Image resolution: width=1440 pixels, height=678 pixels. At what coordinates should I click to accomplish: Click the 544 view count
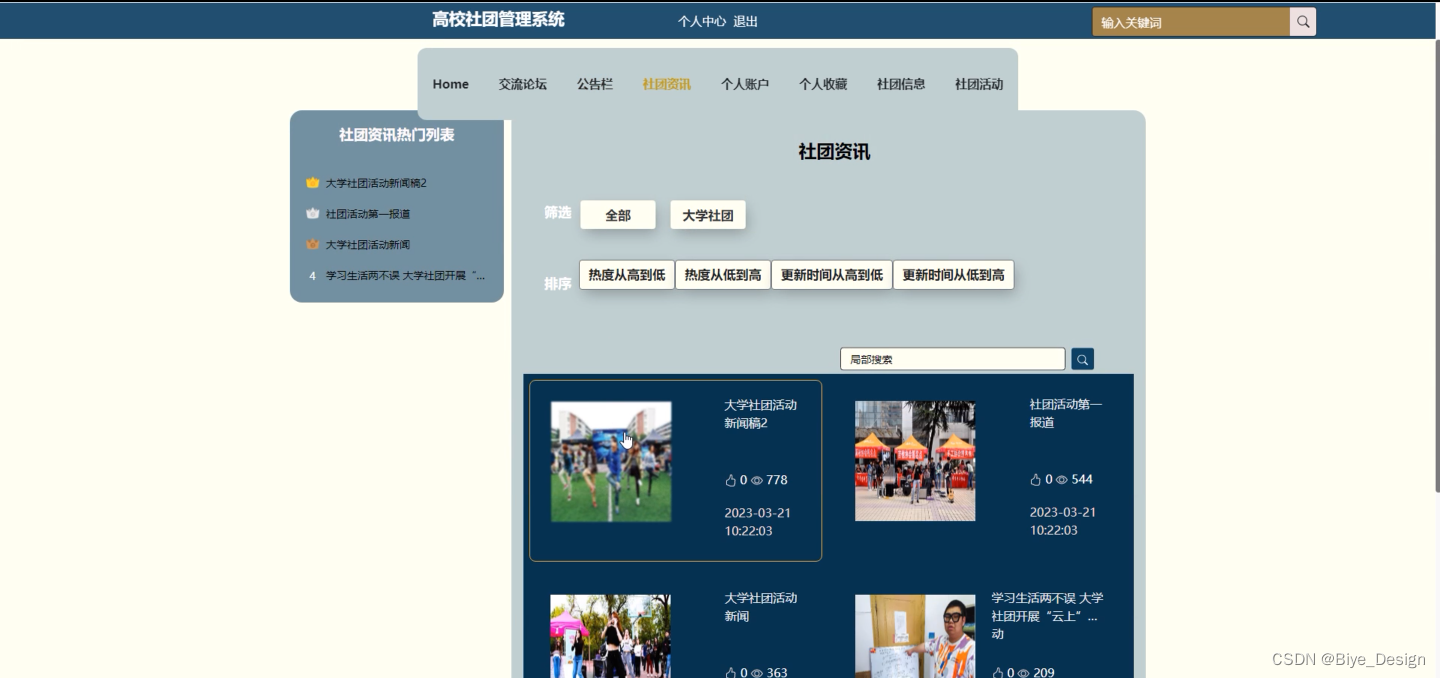click(1082, 479)
